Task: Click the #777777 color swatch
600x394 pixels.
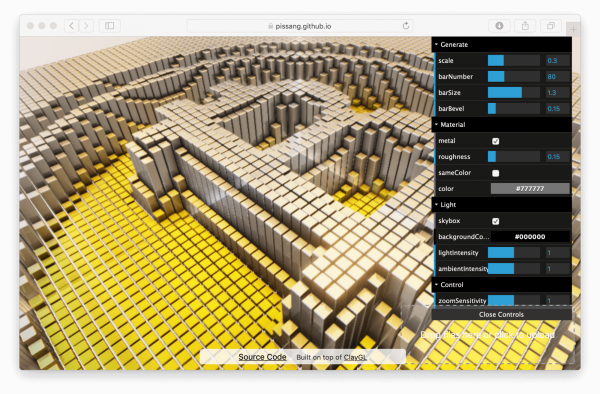Action: click(x=530, y=189)
